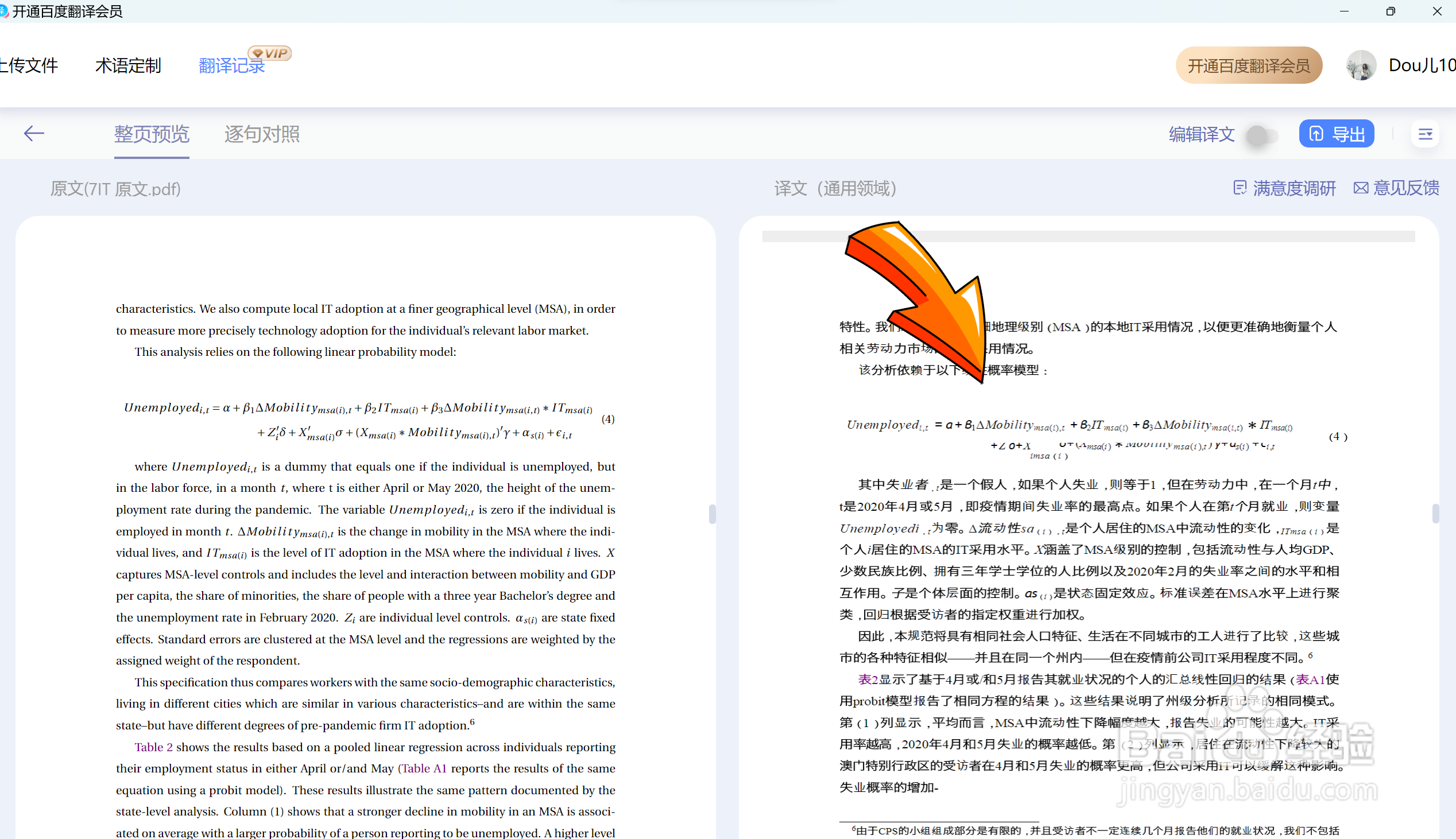The height and width of the screenshot is (839, 1456).
Task: Click the VIP badge on translation records
Action: [x=271, y=53]
